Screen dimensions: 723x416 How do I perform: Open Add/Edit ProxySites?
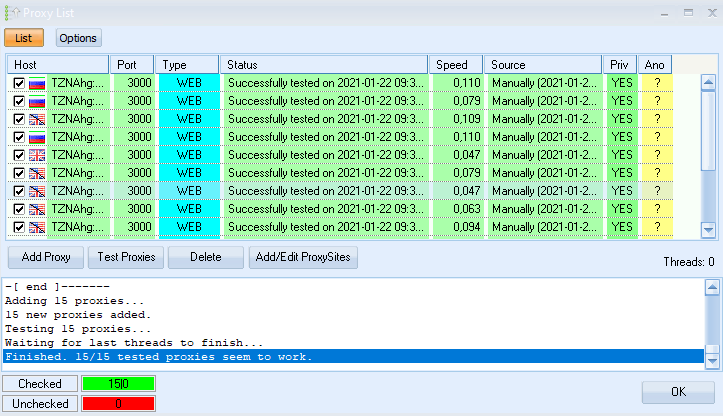point(303,257)
